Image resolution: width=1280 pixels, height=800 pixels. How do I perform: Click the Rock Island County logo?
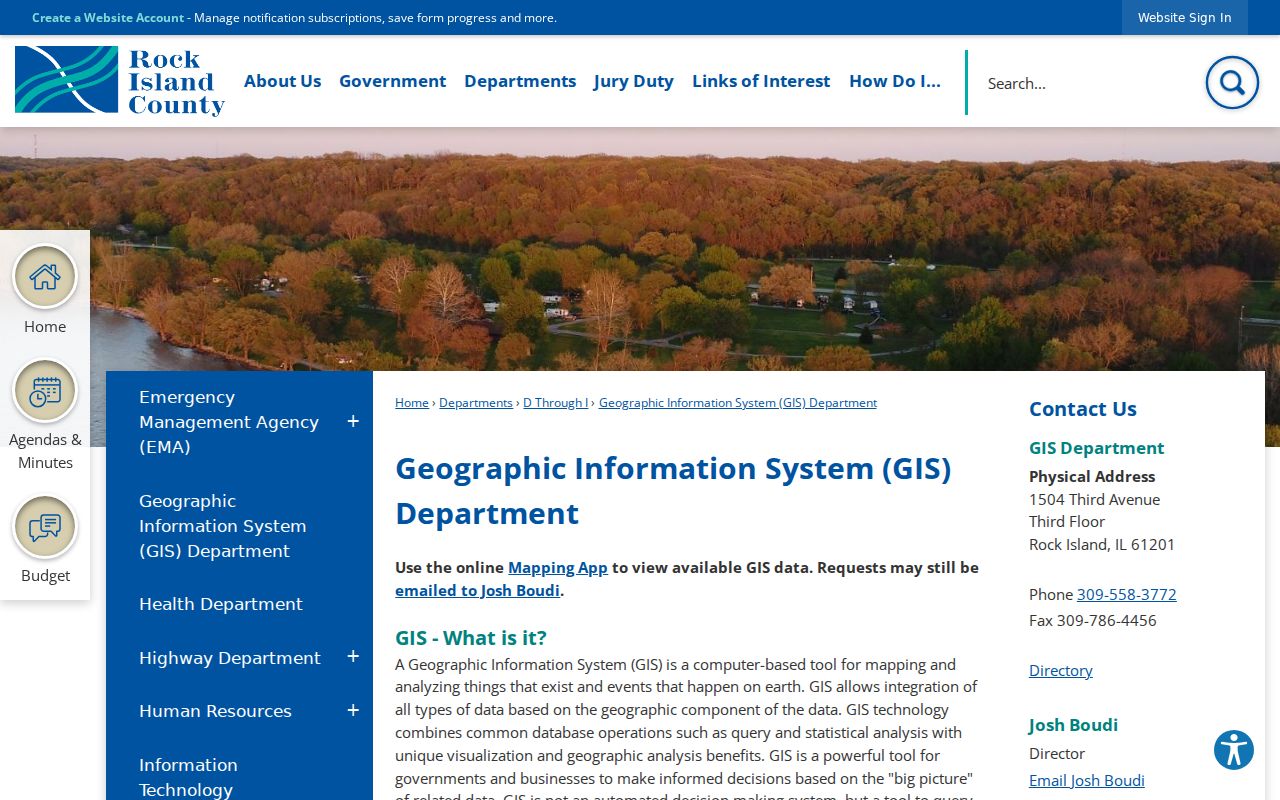point(120,80)
